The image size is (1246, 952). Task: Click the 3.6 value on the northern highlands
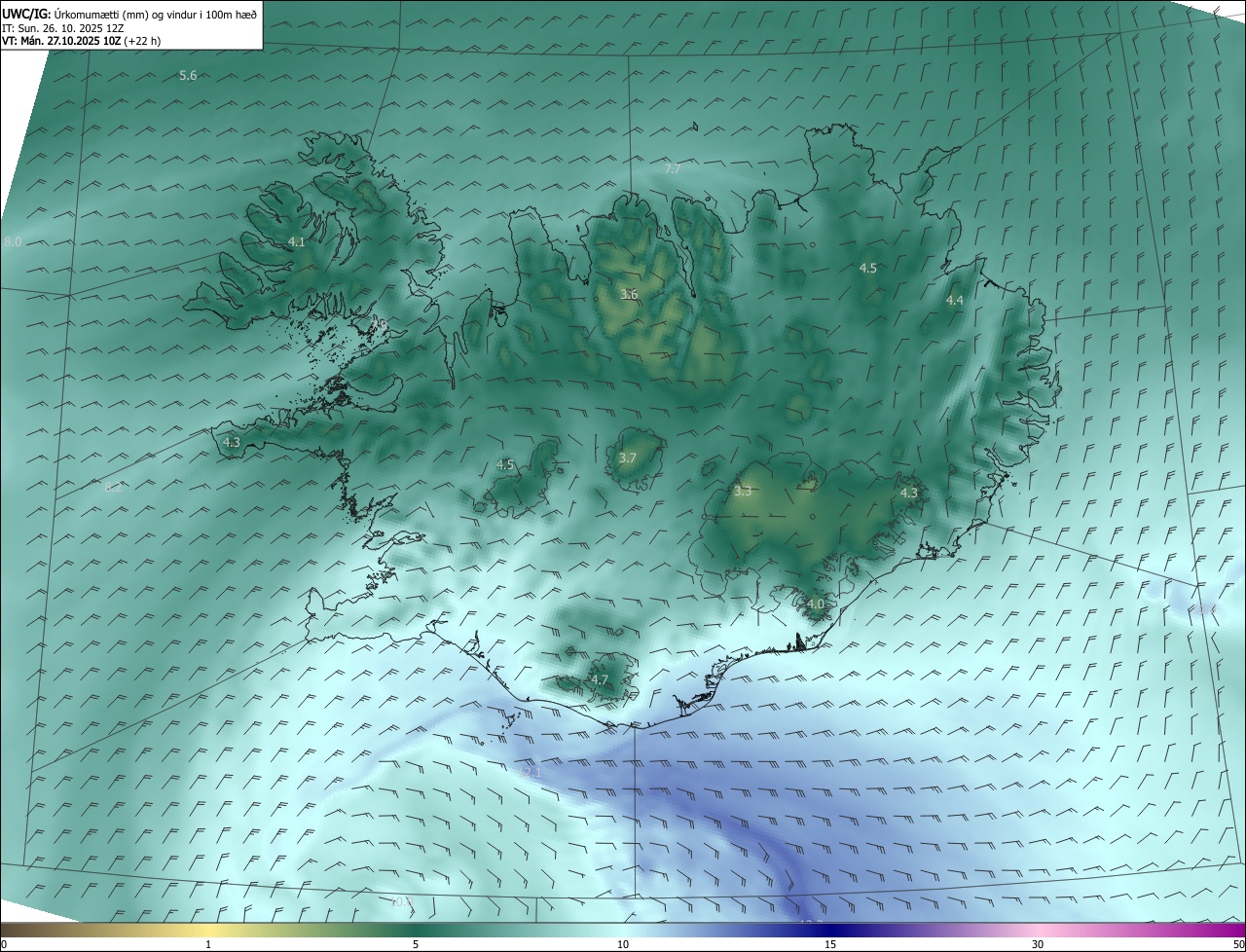629,294
